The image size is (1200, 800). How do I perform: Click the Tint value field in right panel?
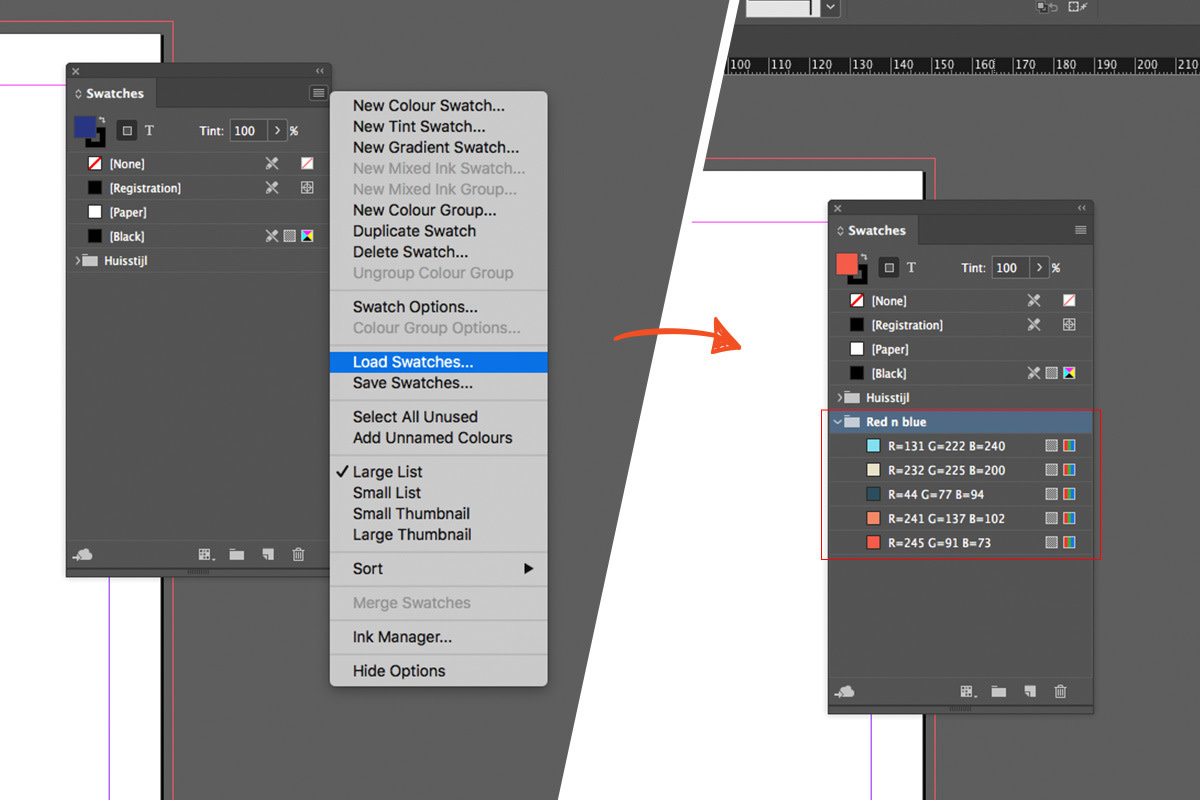click(1010, 267)
